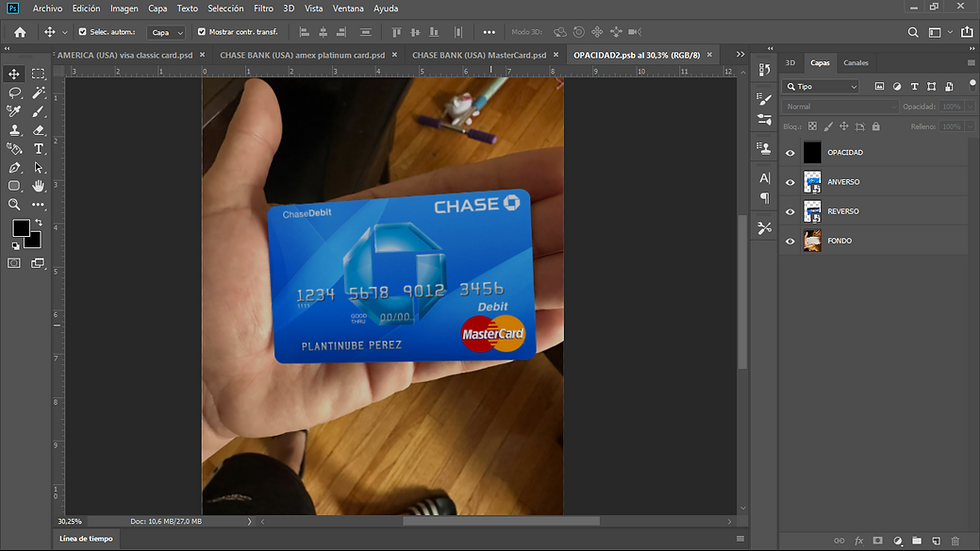The image size is (980, 551).
Task: Open Línea de tiempo panel
Action: [86, 539]
